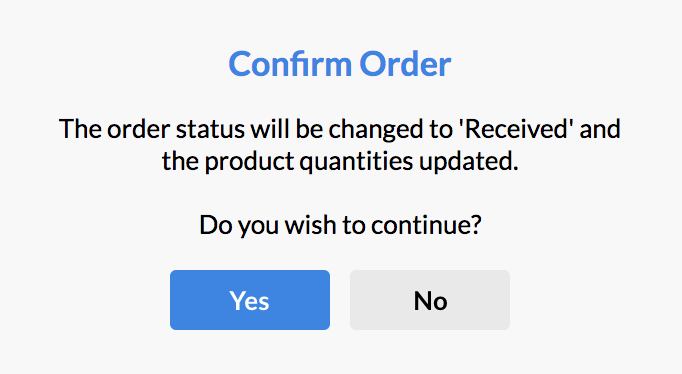Accept the status change to Received via Yes
This screenshot has height=374, width=682.
250,300
